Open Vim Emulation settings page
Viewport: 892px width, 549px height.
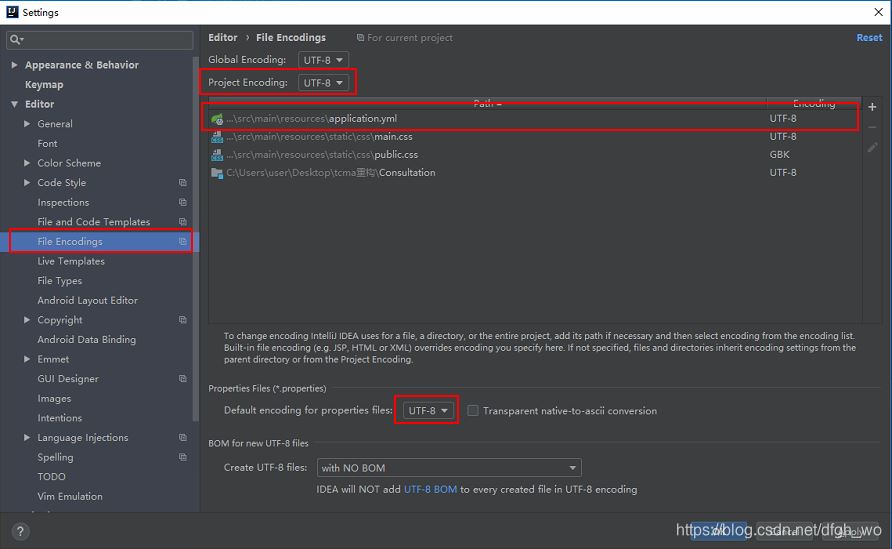click(70, 497)
